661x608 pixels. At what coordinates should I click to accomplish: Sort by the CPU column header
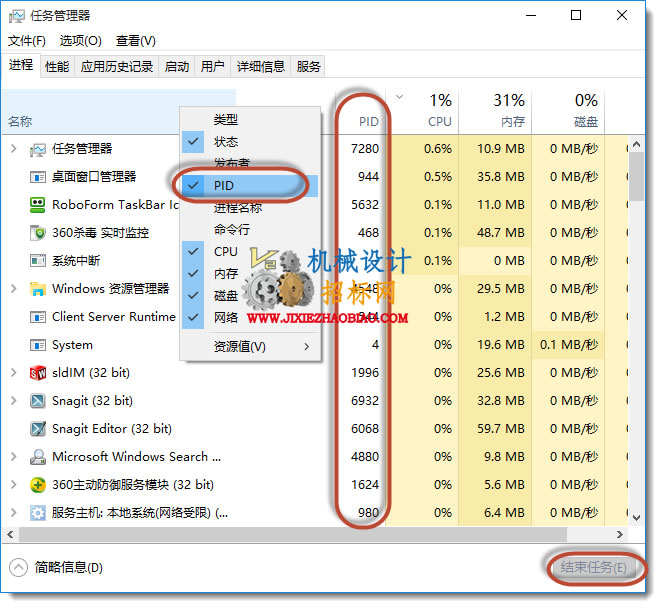pyautogui.click(x=422, y=112)
